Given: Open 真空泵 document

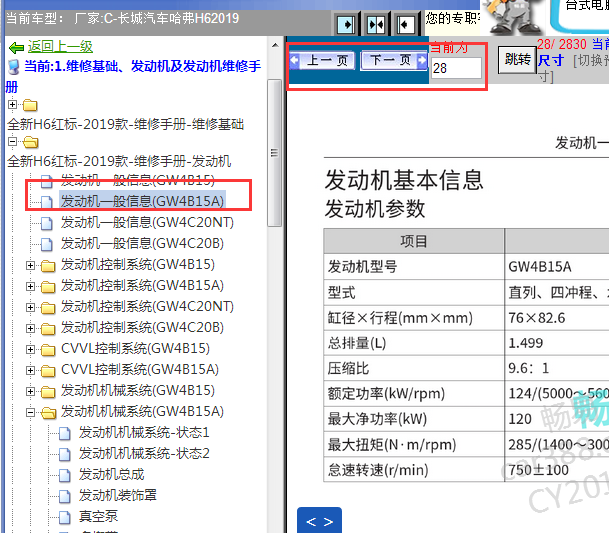Looking at the screenshot, I should coord(98,516).
